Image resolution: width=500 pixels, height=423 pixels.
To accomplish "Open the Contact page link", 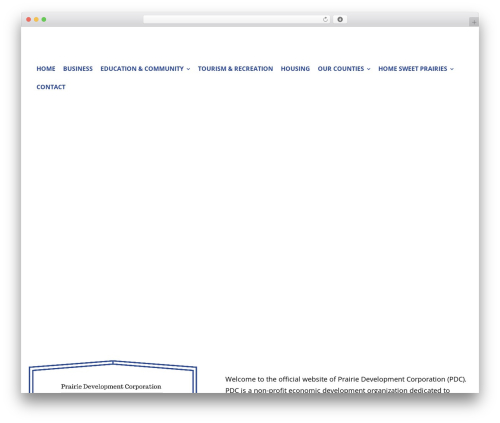I will (x=51, y=87).
